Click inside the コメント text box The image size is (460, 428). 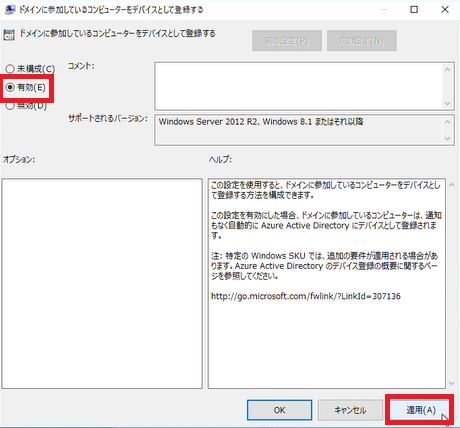[299, 86]
